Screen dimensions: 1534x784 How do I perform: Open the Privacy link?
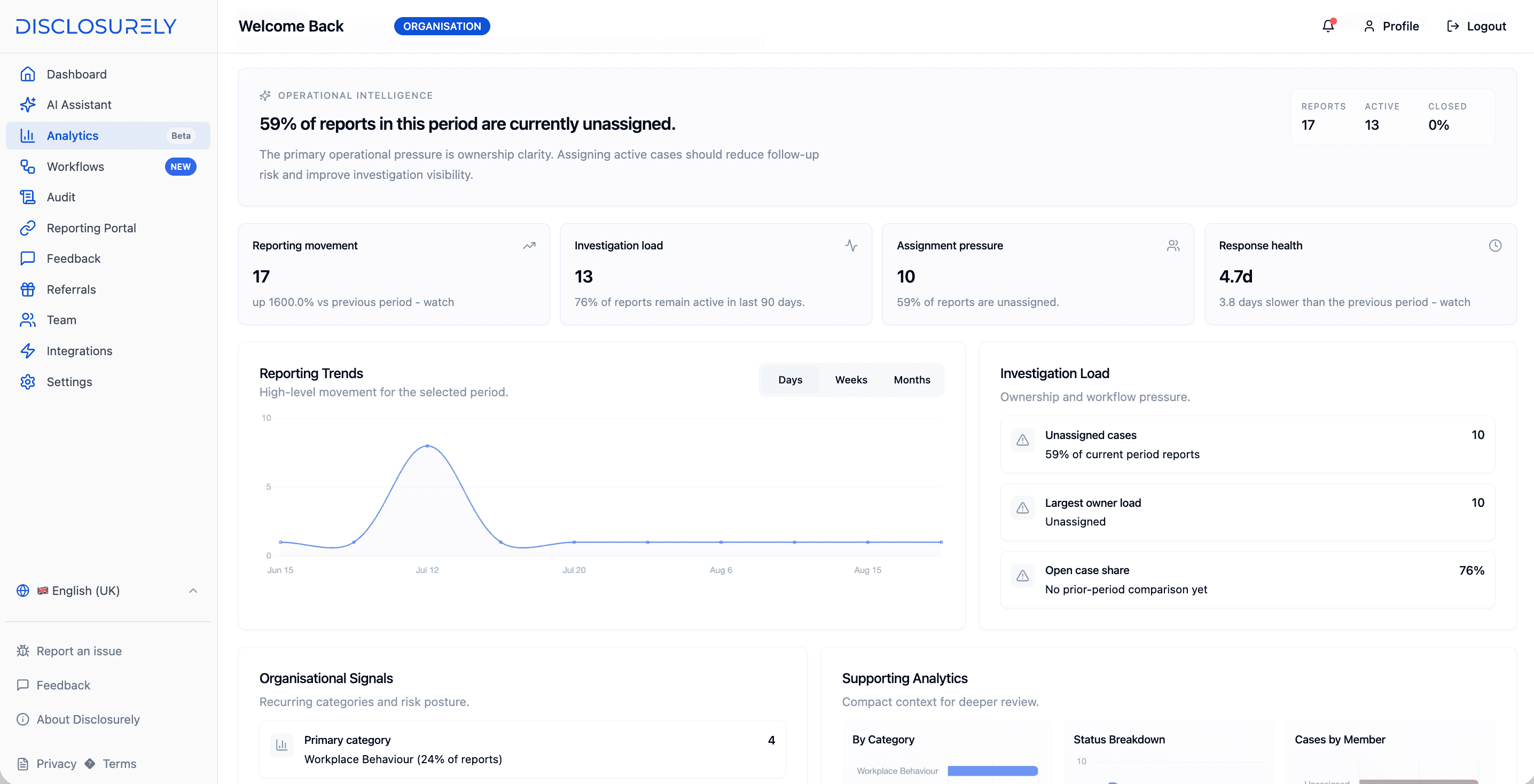pos(47,764)
